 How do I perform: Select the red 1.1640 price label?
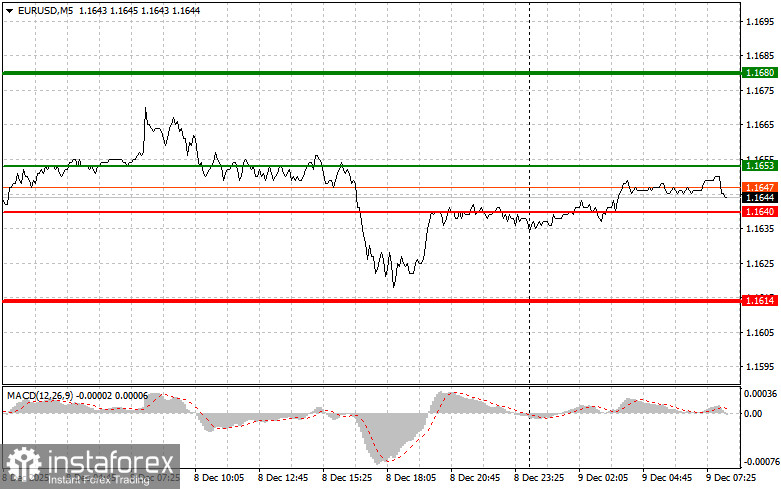coord(760,212)
